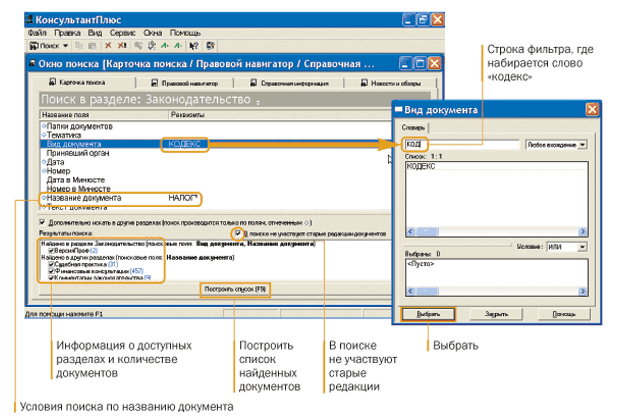Switch to the Правовой навигатор tab
The width and height of the screenshot is (620, 418).
pyautogui.click(x=185, y=83)
